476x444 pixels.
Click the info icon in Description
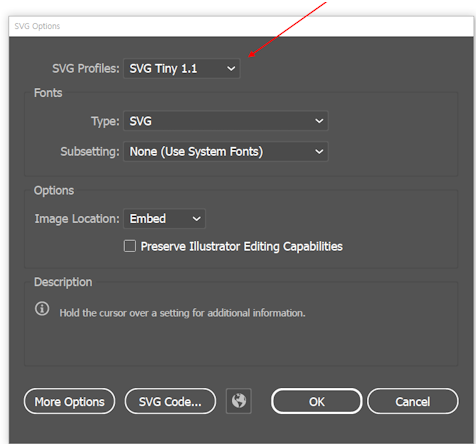(42, 308)
